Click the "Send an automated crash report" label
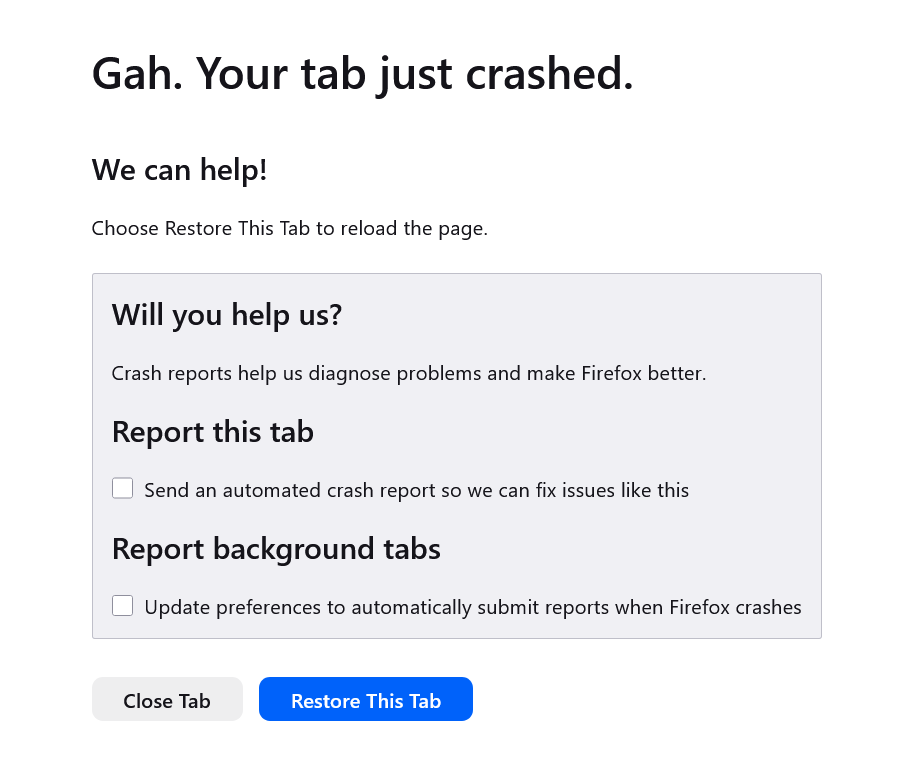 point(416,491)
